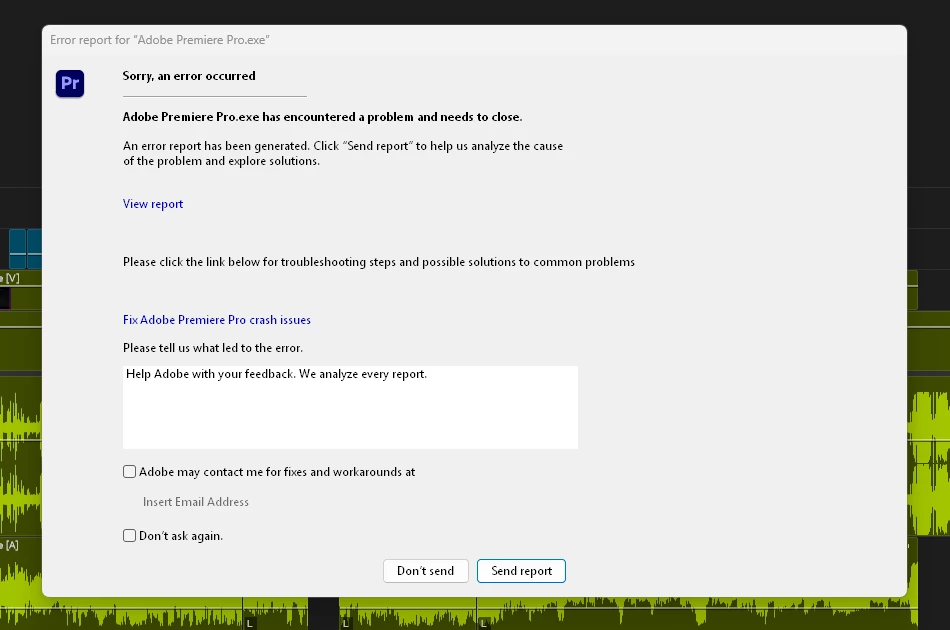This screenshot has width=950, height=630.
Task: Click the dialog title 'Error report for Adobe Premiere Pro.exe'
Action: 160,40
